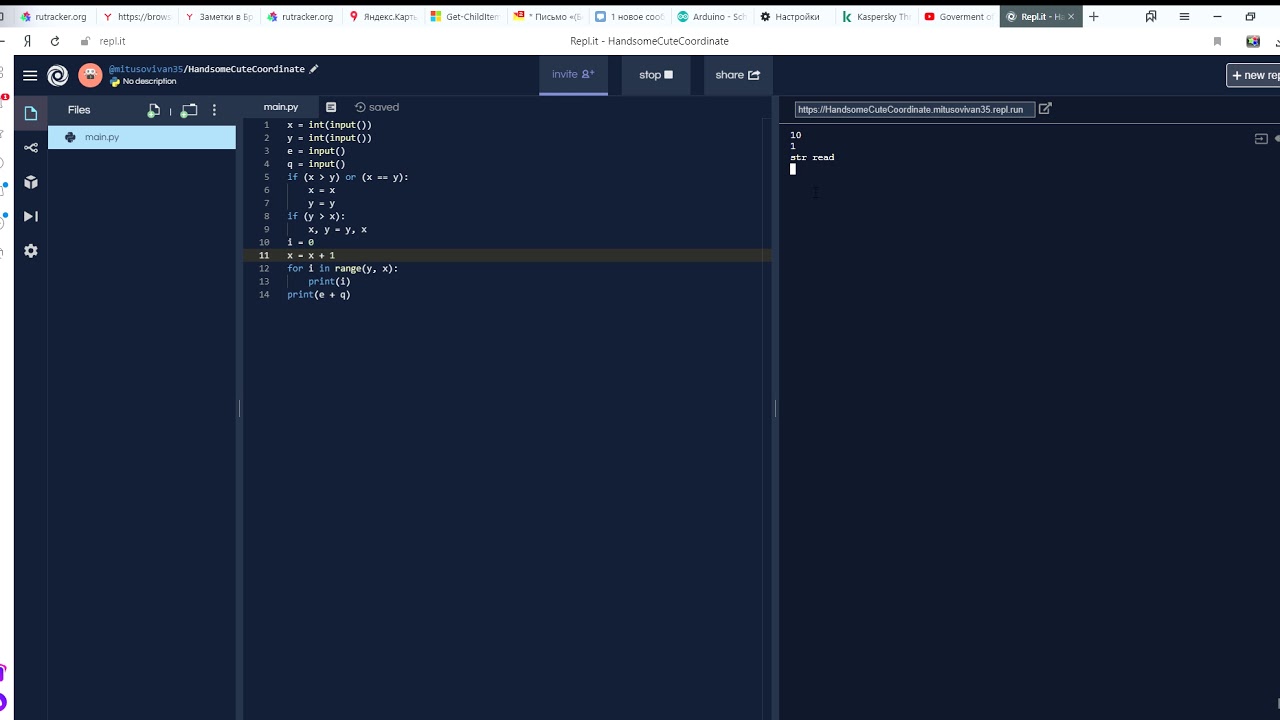Click the invite button
This screenshot has width=1280, height=720.
point(573,75)
